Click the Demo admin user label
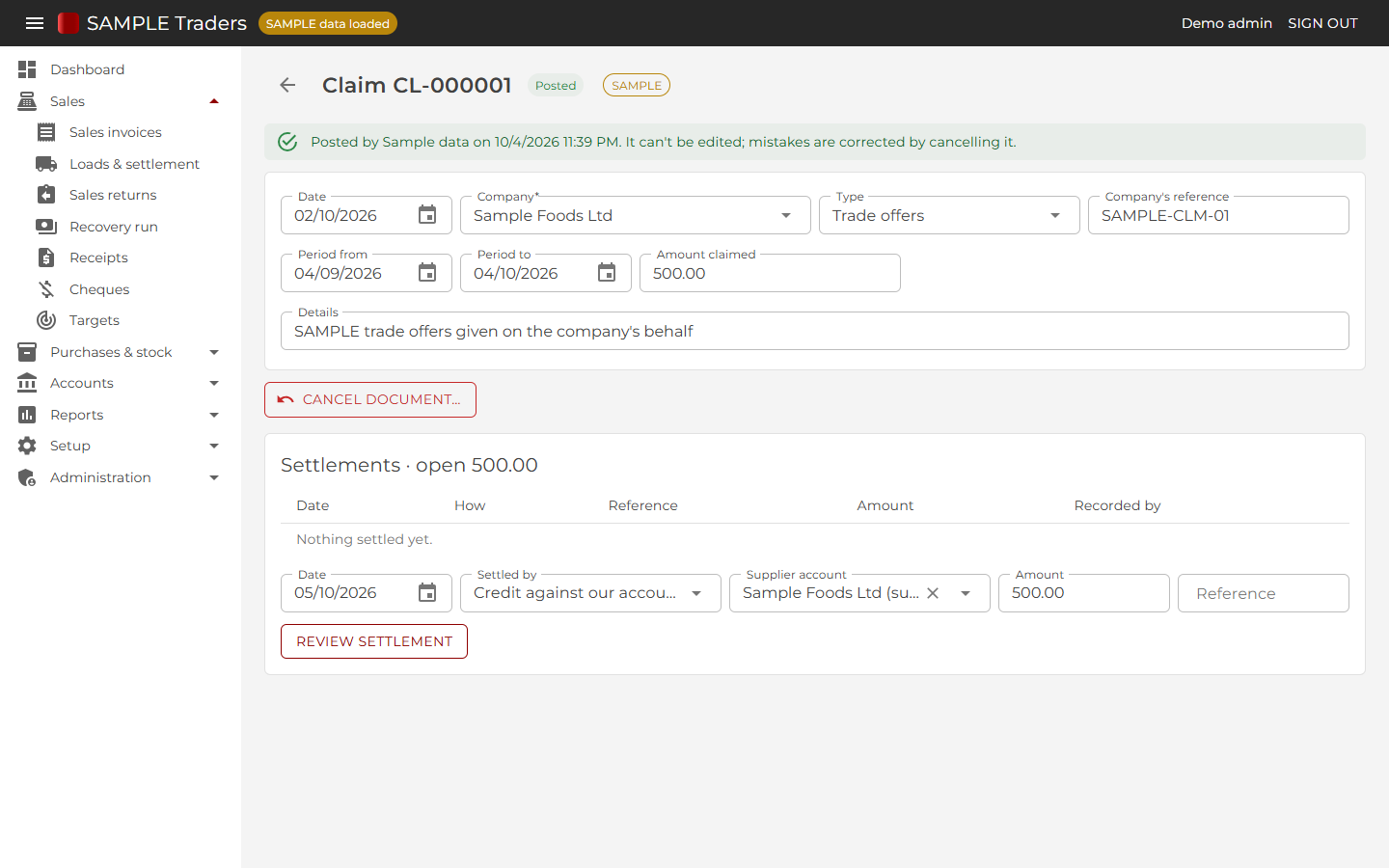Screen dimensions: 1389x868 (1227, 23)
